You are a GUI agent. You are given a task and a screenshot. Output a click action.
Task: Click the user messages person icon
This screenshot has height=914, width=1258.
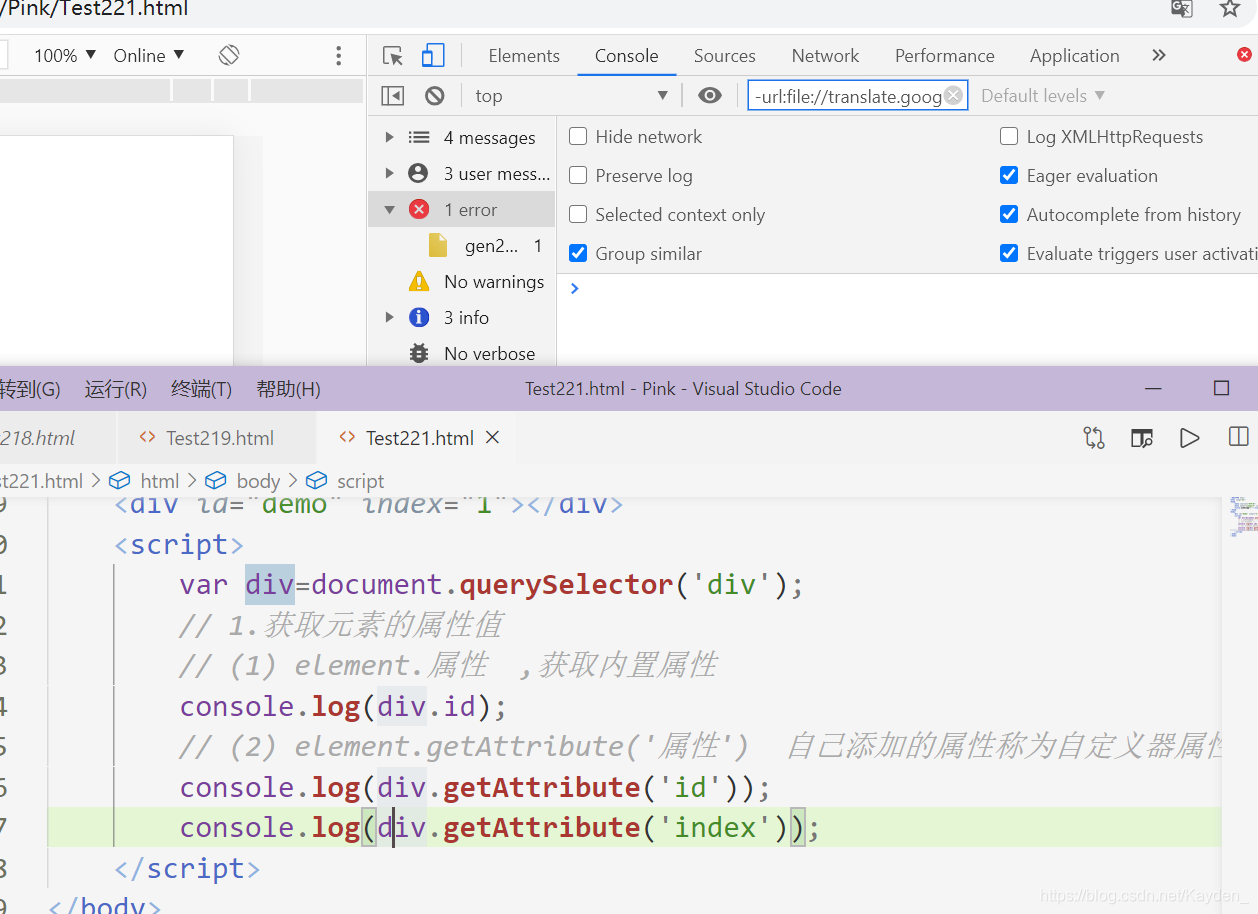419,174
